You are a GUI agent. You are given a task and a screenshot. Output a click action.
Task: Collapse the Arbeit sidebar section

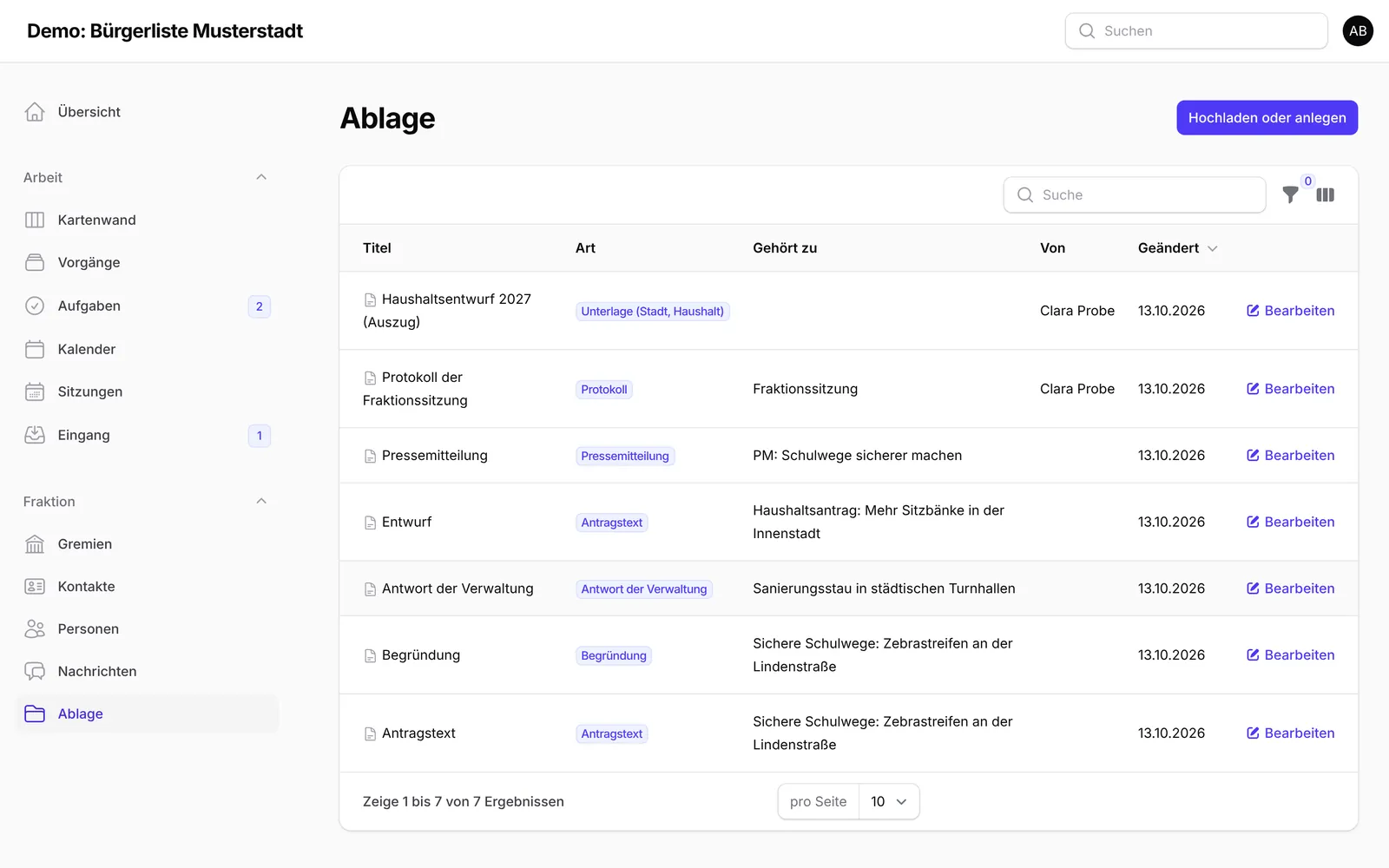coord(261,178)
